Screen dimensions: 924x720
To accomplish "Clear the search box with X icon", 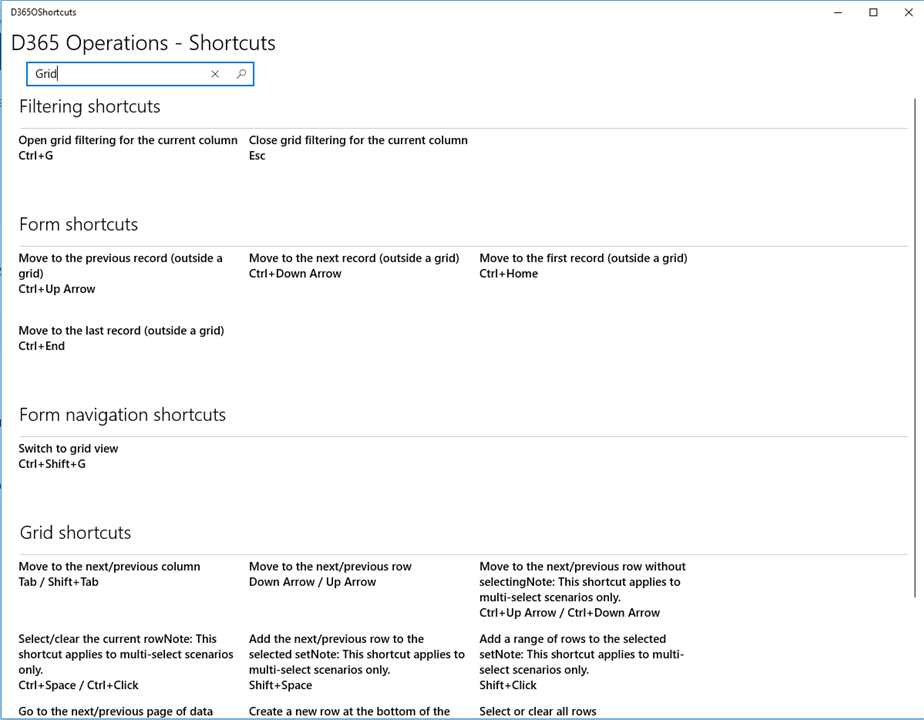I will coord(215,74).
